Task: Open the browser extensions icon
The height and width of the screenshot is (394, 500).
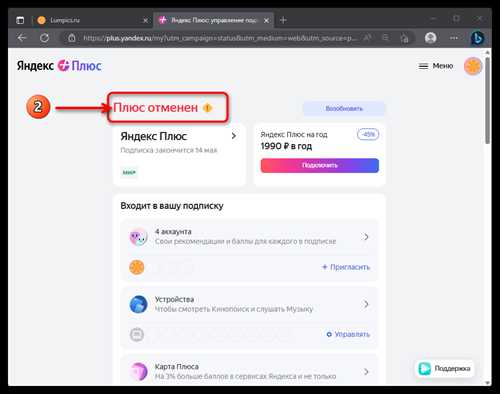Action: (x=405, y=38)
